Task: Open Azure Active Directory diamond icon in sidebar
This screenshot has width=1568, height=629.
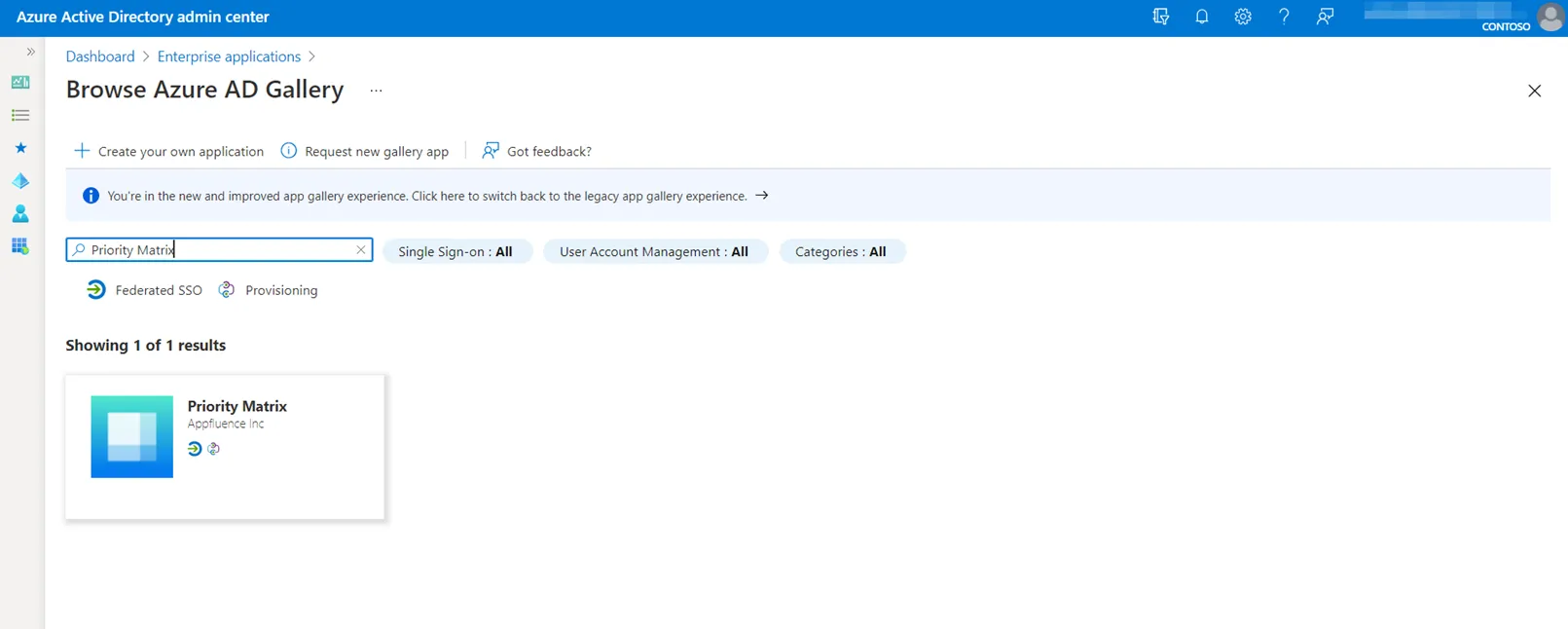Action: 20,181
